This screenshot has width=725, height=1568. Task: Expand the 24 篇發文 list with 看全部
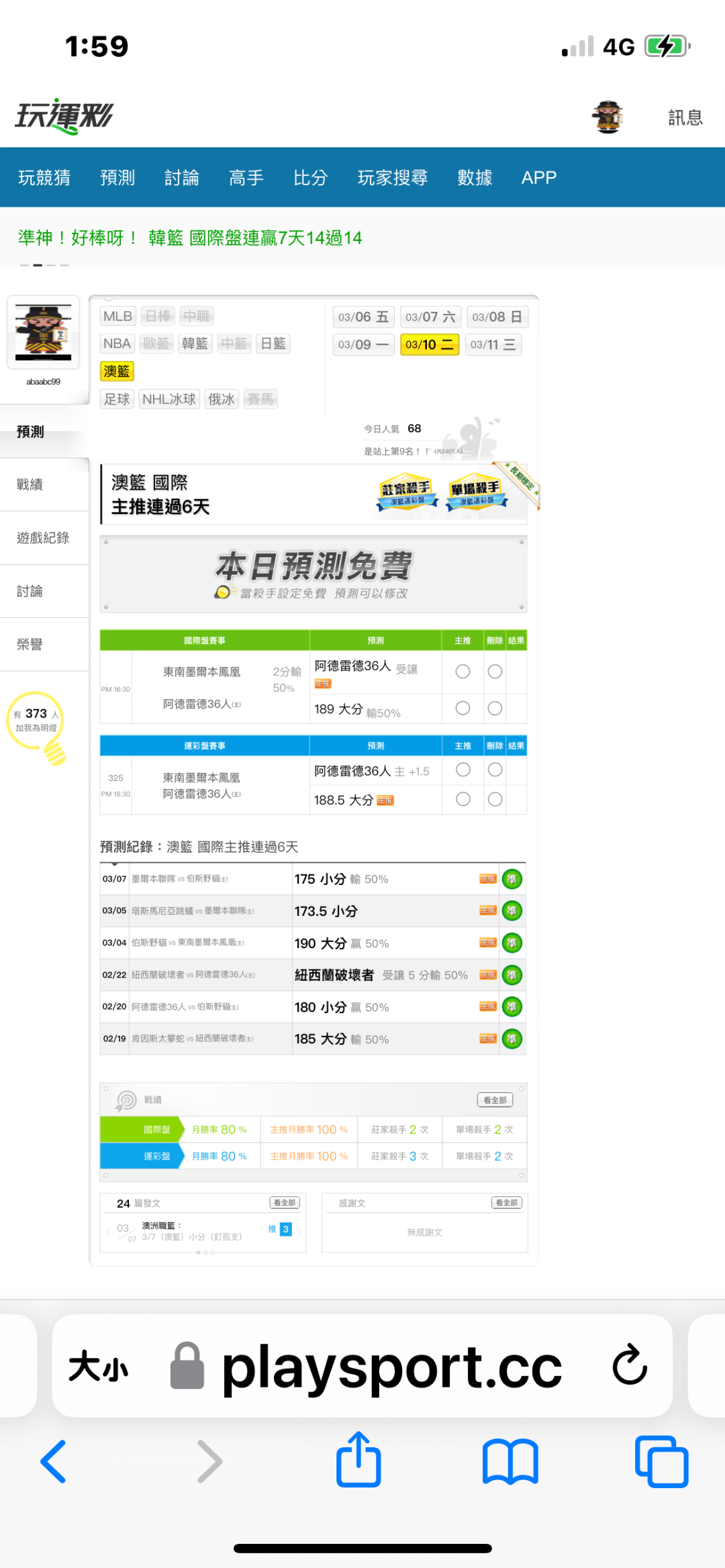pyautogui.click(x=285, y=1203)
